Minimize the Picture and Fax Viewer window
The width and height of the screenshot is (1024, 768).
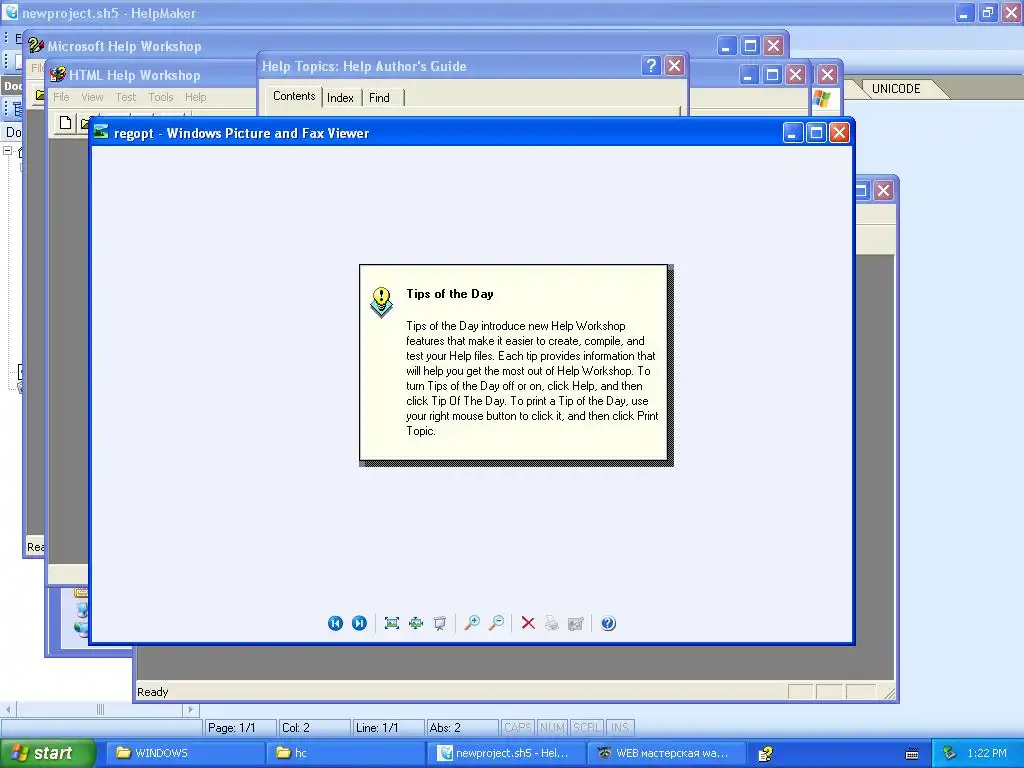[x=792, y=133]
